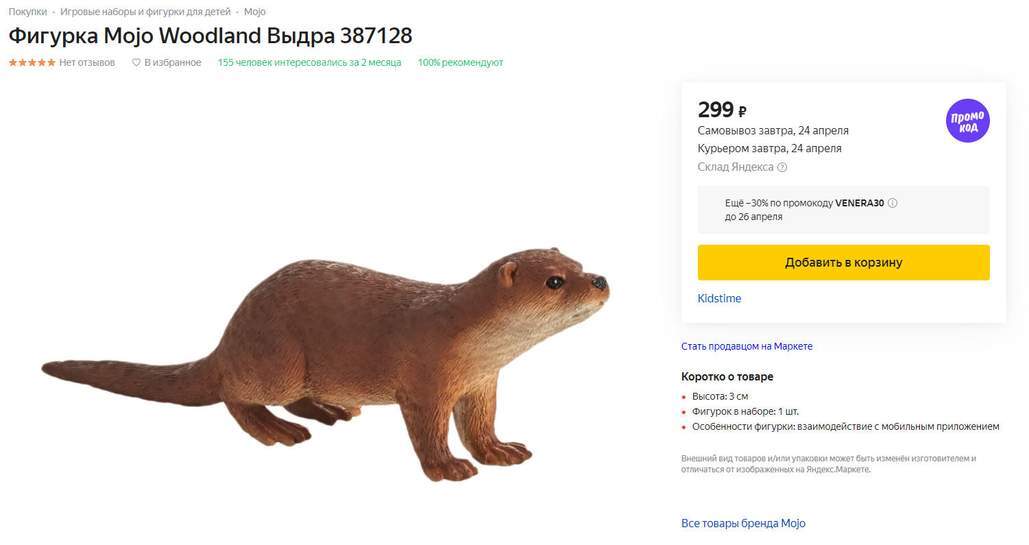Click the Склад Яндекса label
Viewport: 1029px width, 545px height.
point(735,168)
